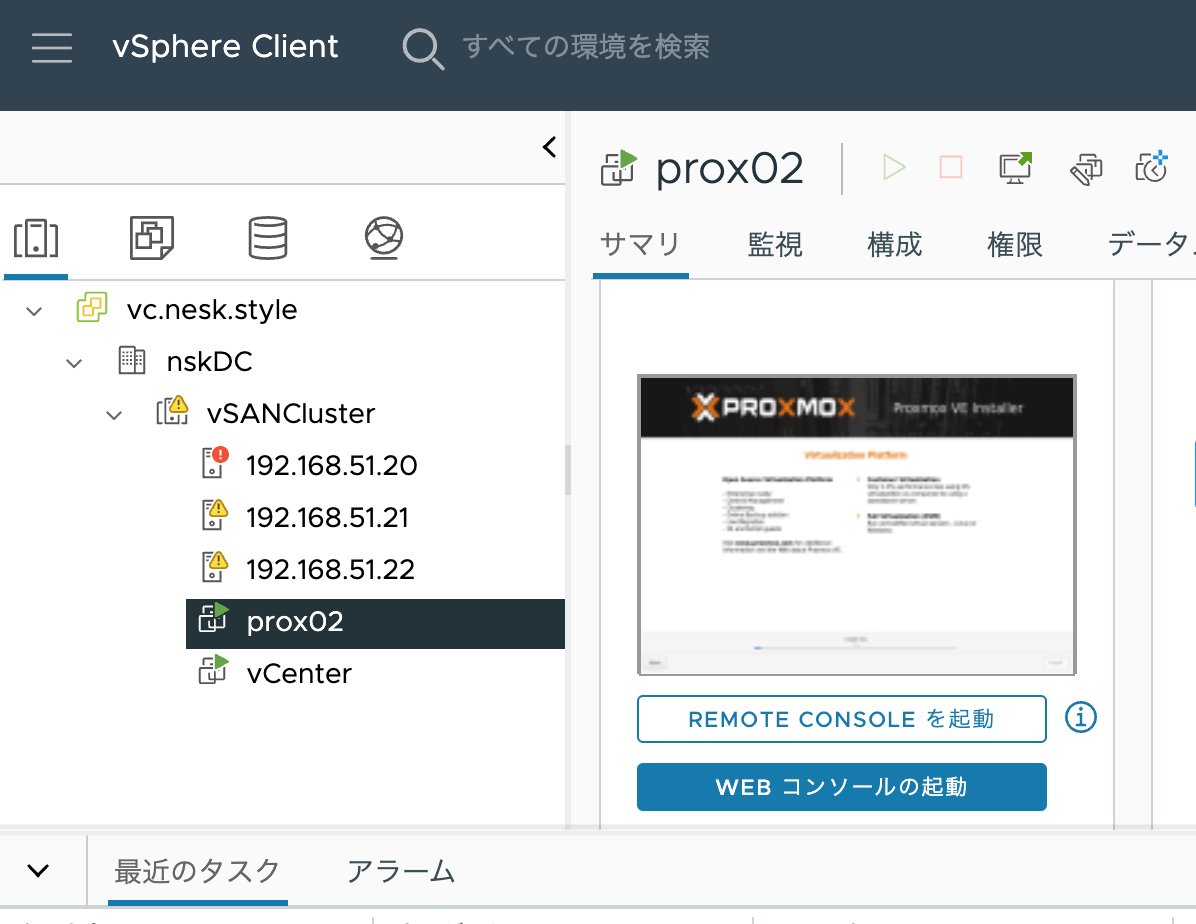Switch to Hosts and Clusters view
This screenshot has width=1196, height=924.
coord(36,238)
